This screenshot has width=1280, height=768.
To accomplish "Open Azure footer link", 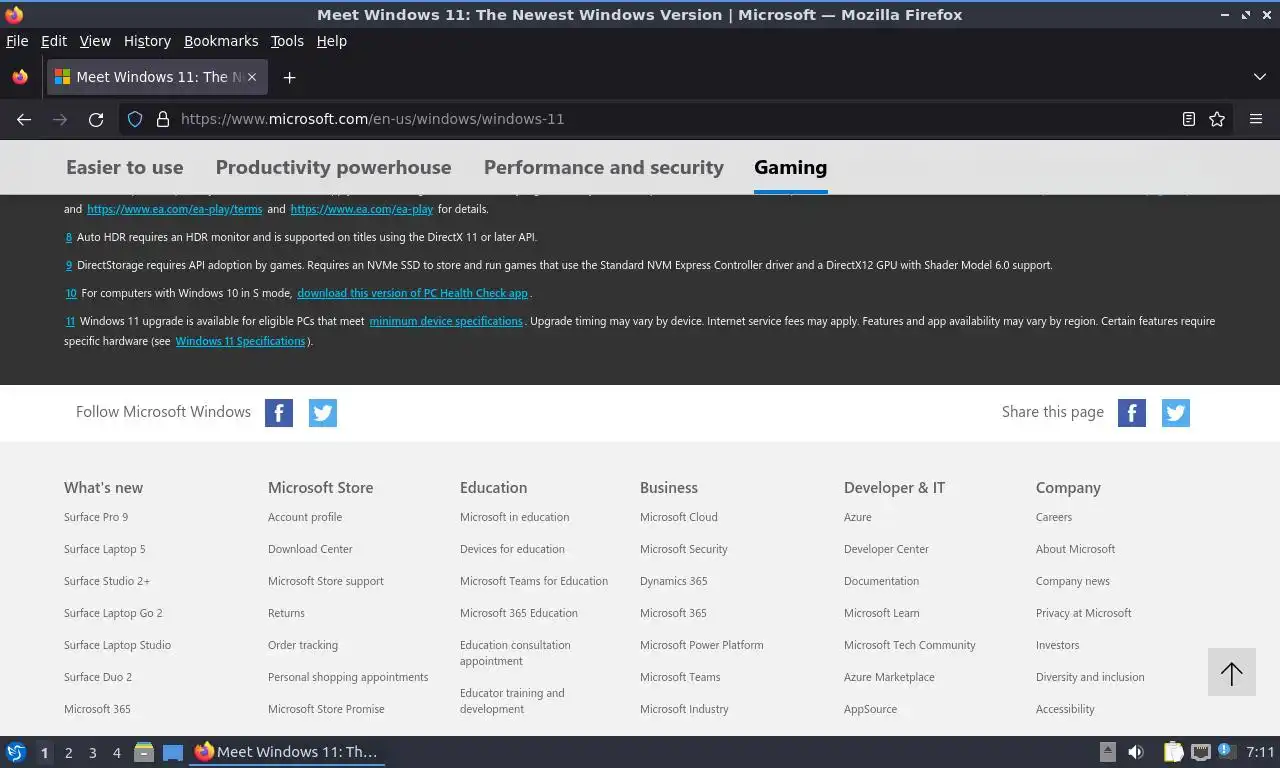I will click(857, 517).
